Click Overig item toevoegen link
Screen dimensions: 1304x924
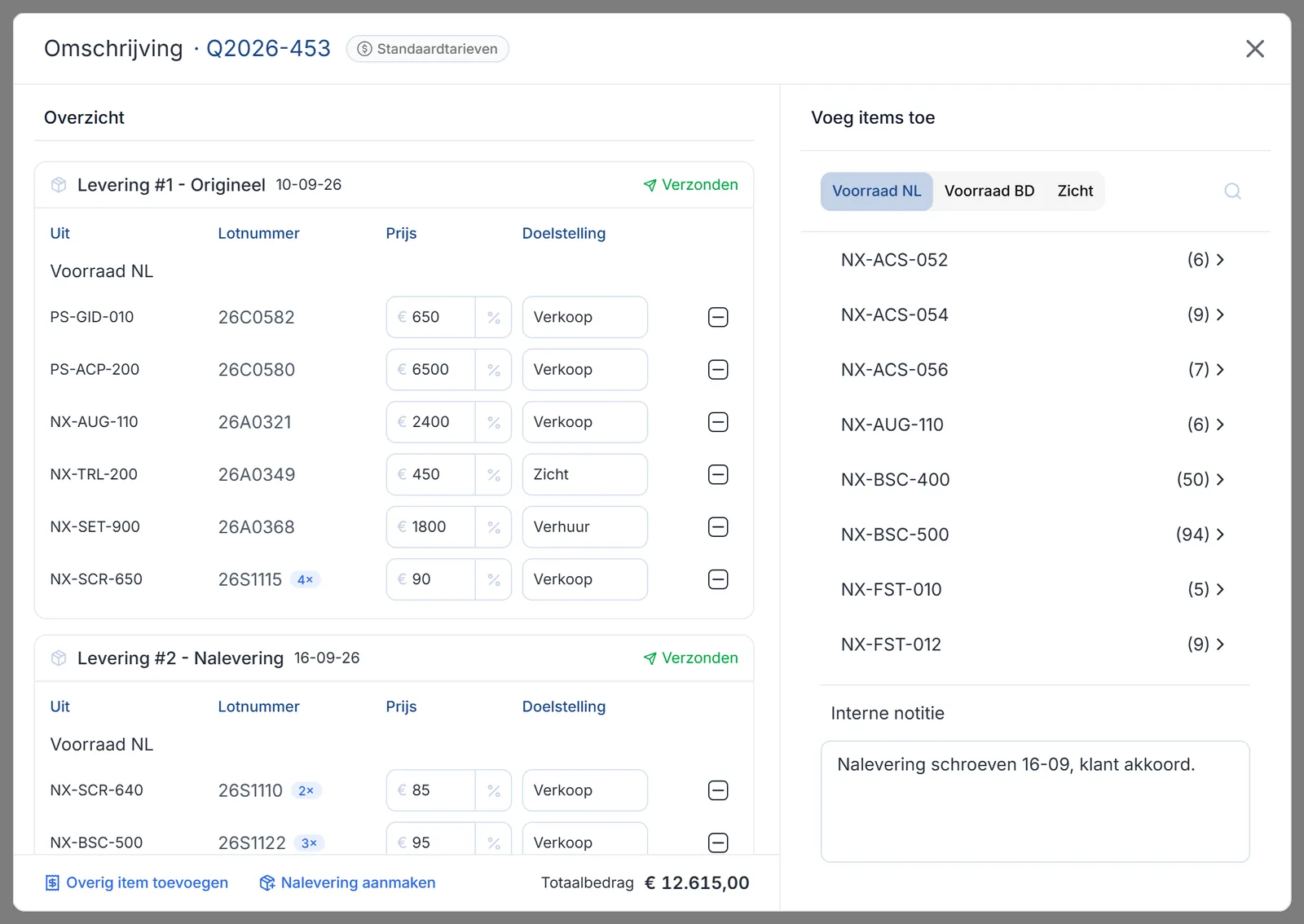click(x=136, y=882)
